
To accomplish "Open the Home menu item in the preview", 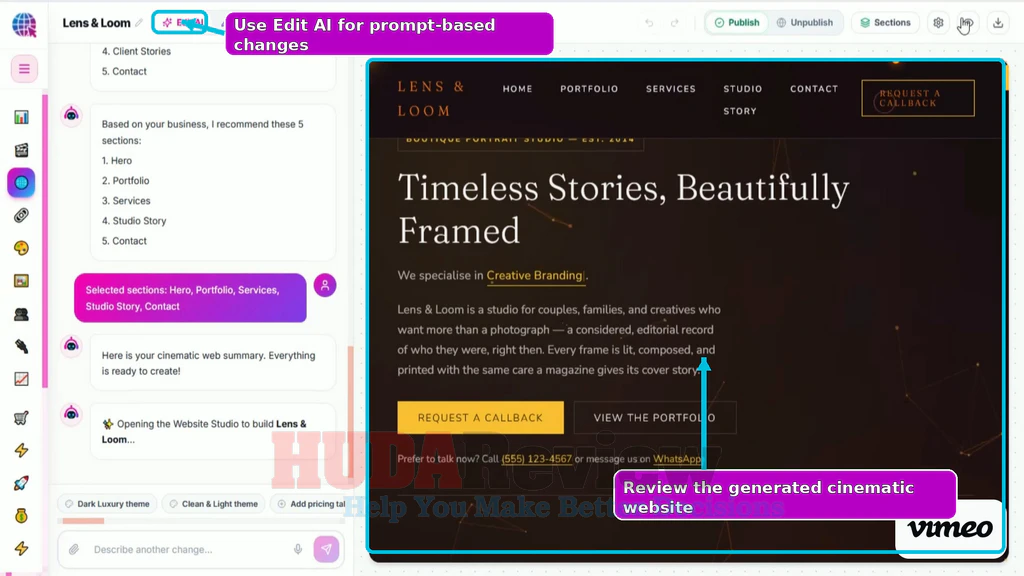I will [517, 89].
